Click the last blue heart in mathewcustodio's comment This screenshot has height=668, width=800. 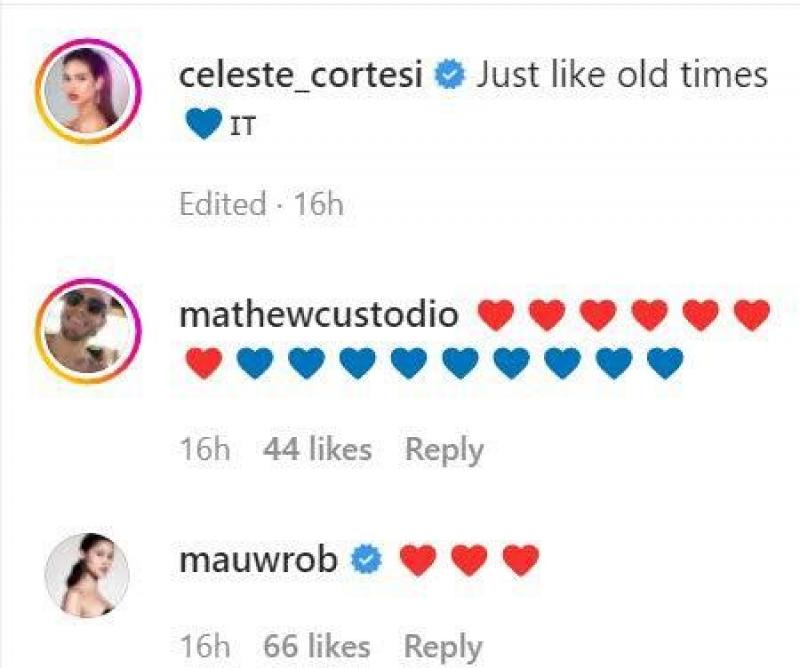665,363
